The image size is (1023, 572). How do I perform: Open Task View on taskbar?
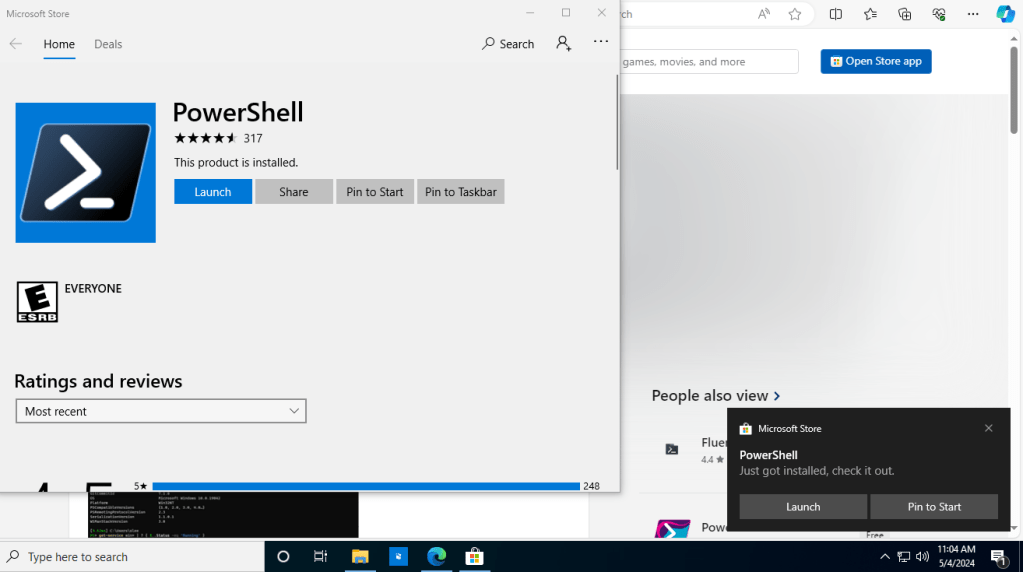coord(320,556)
